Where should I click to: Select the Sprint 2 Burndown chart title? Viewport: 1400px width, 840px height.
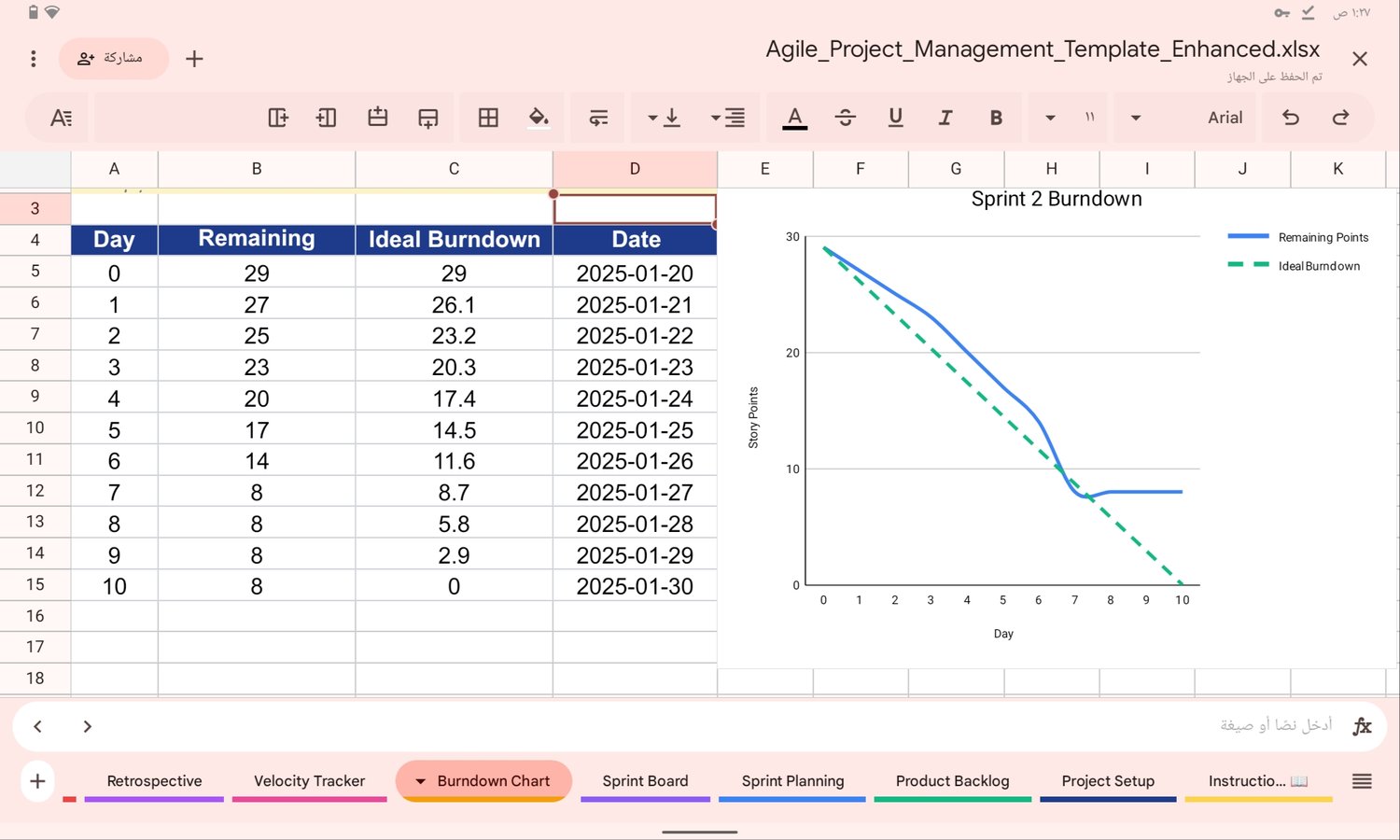coord(1057,199)
